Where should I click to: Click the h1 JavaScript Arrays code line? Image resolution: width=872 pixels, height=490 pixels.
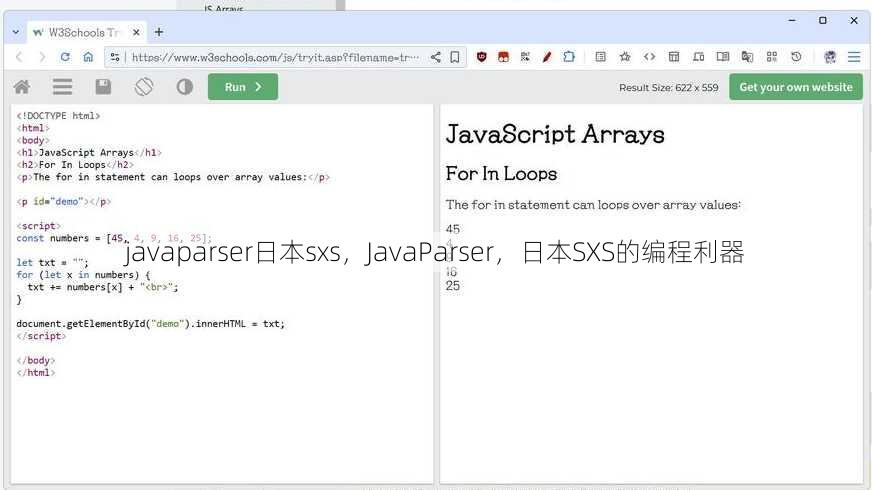(89, 152)
